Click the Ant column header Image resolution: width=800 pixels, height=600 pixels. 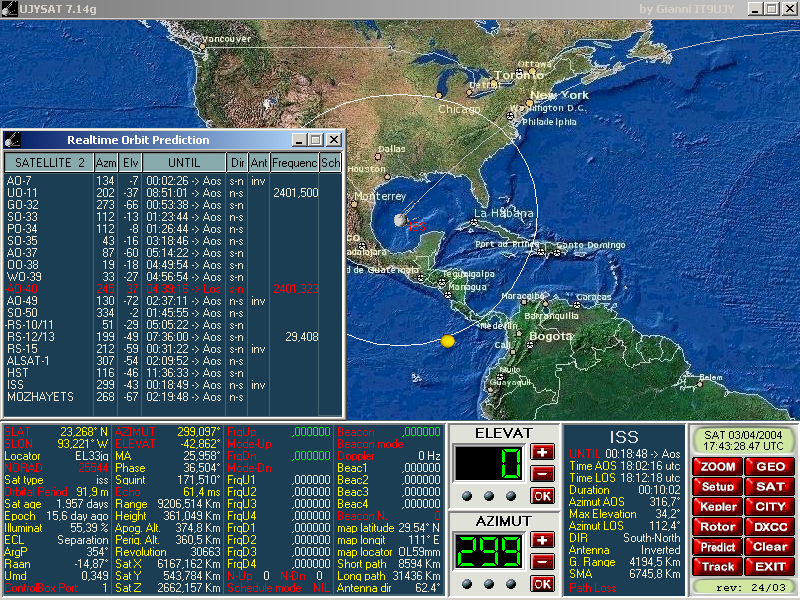pos(259,163)
